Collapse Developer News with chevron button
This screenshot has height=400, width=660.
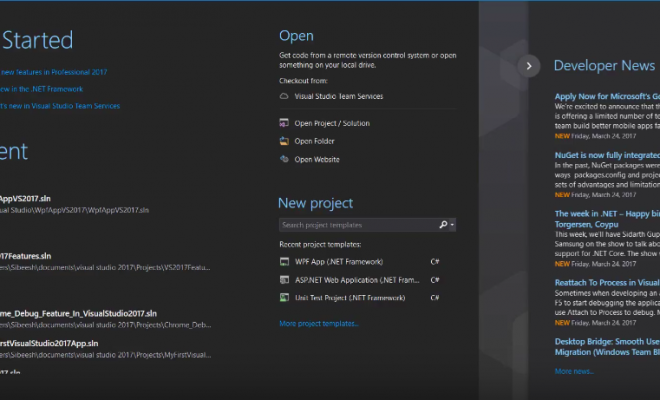click(529, 66)
